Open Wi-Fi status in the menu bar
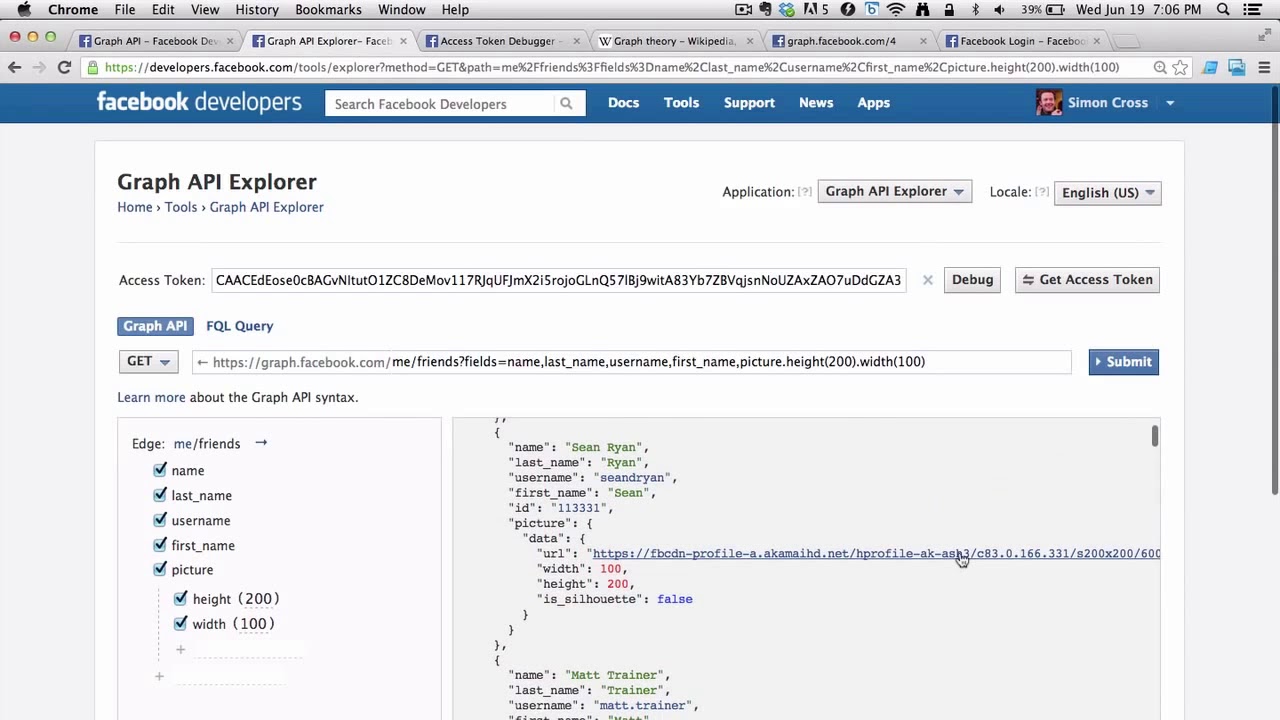Screen dimensions: 1280x720 [x=896, y=10]
